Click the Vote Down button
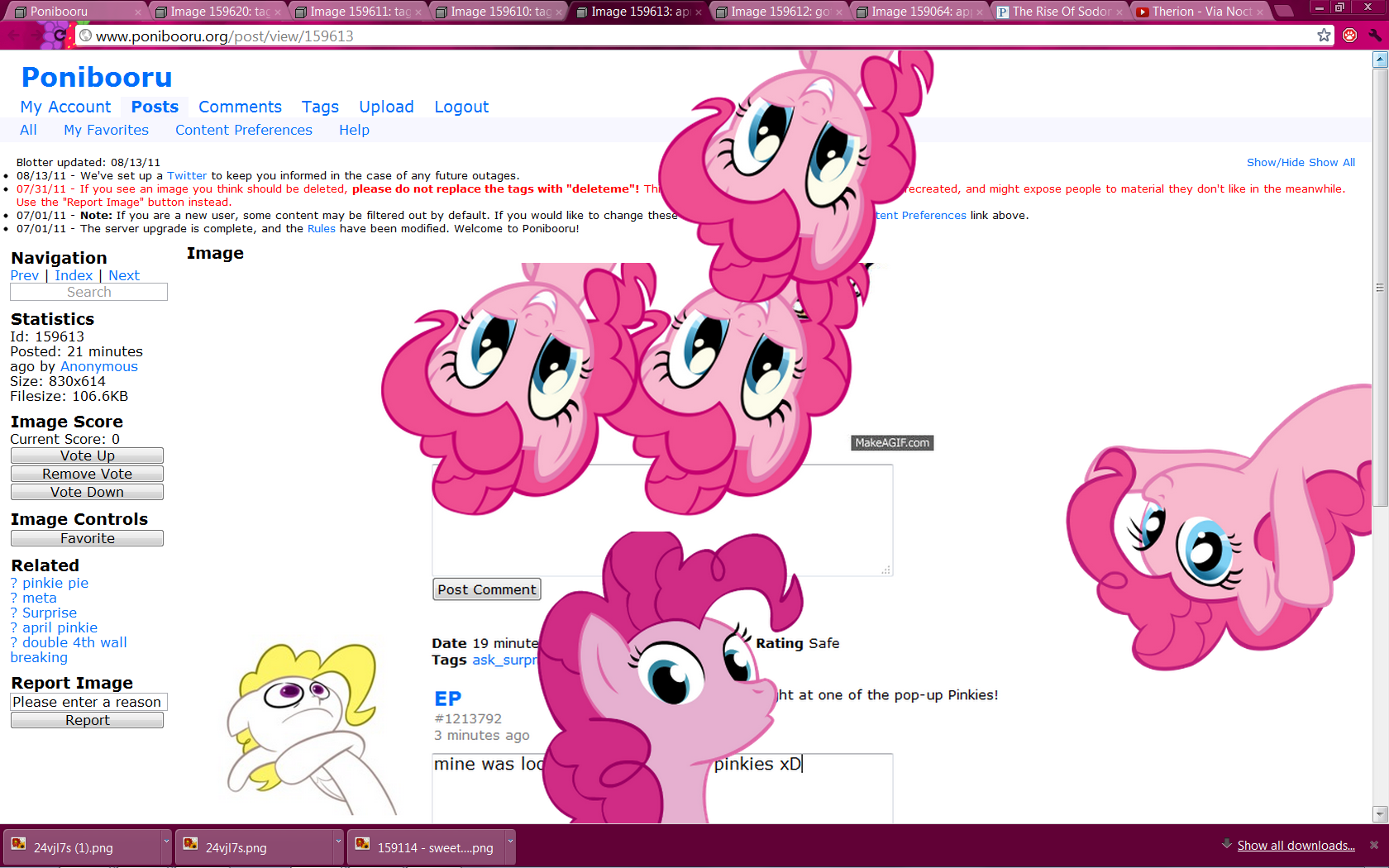The width and height of the screenshot is (1389, 868). [87, 493]
